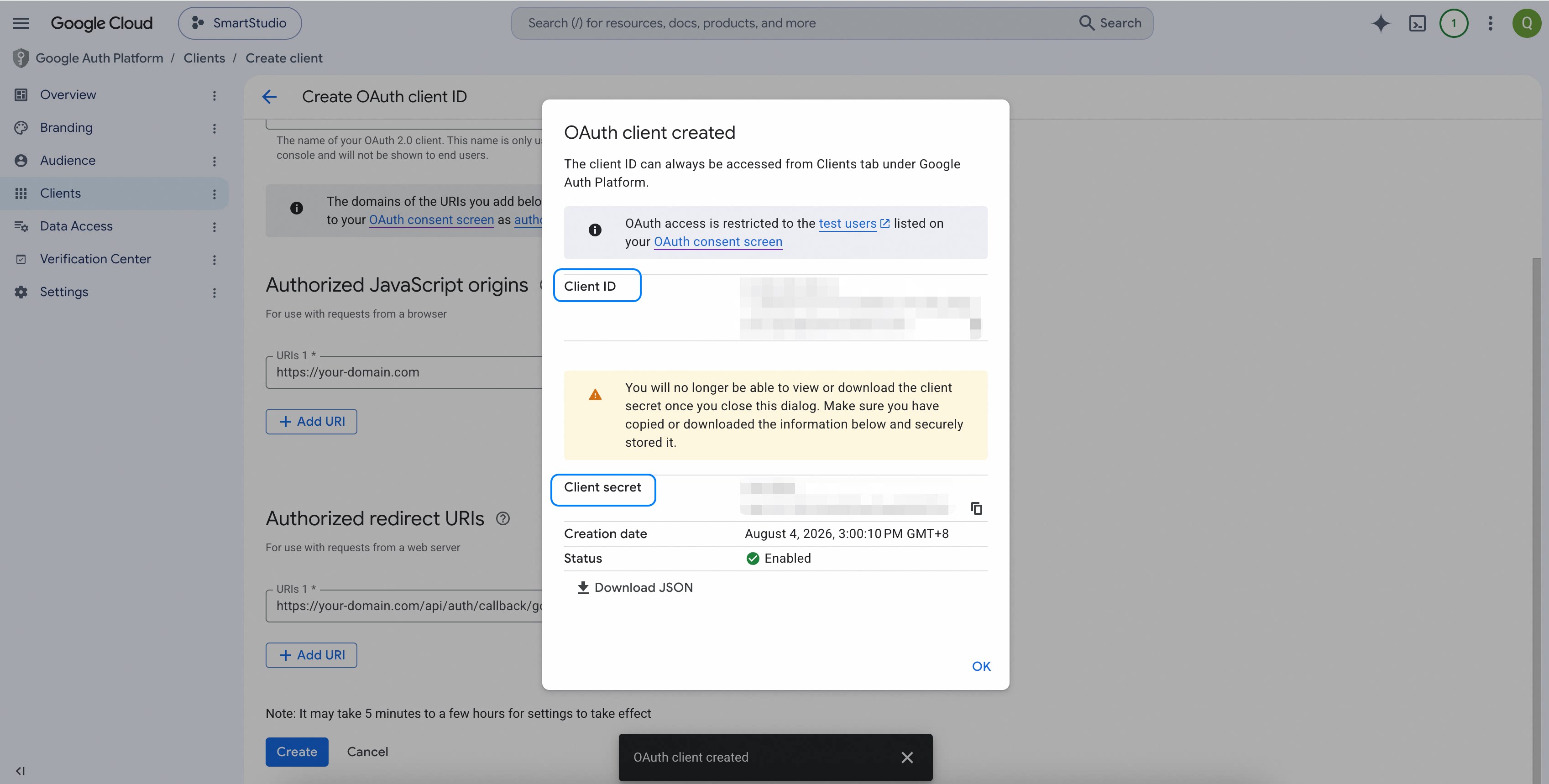Activate Cloud Shell terminal icon

[x=1417, y=23]
